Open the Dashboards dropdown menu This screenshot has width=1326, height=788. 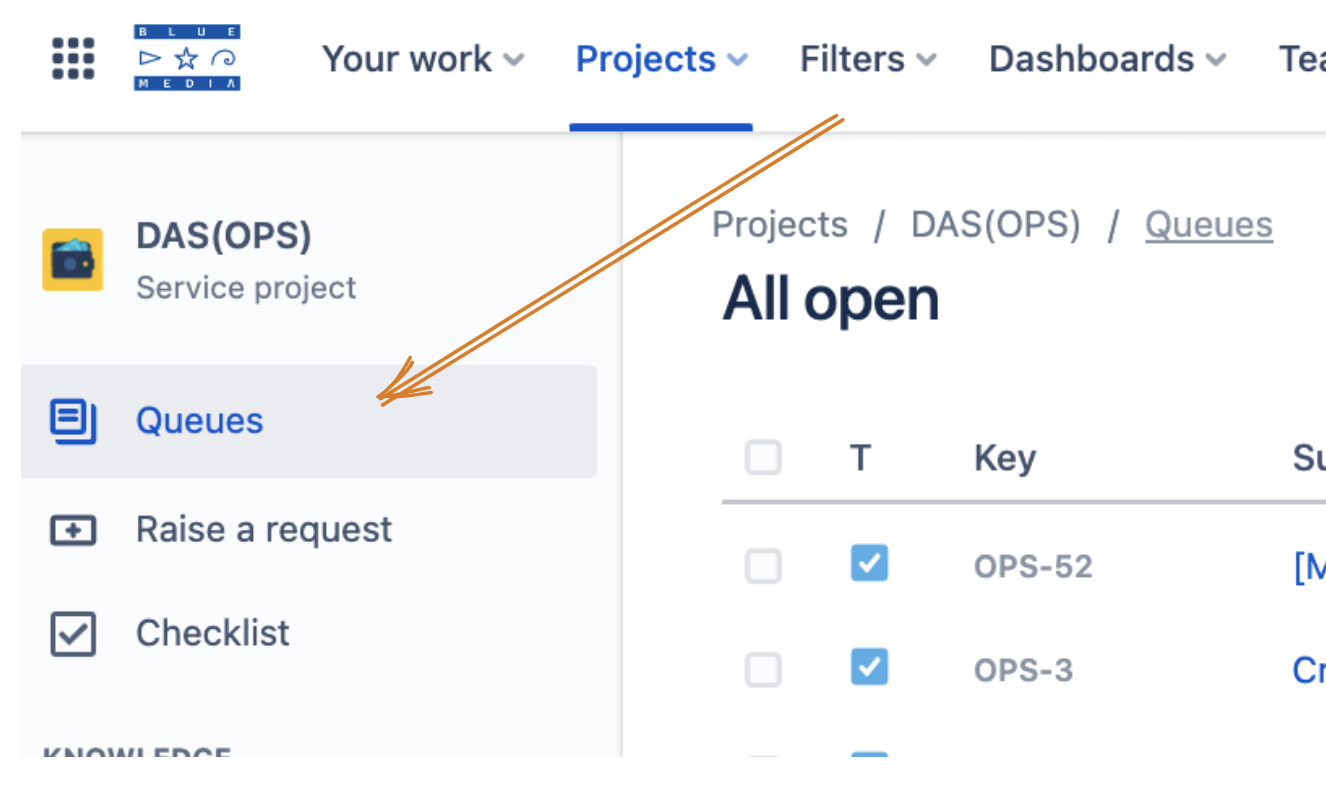[1107, 59]
